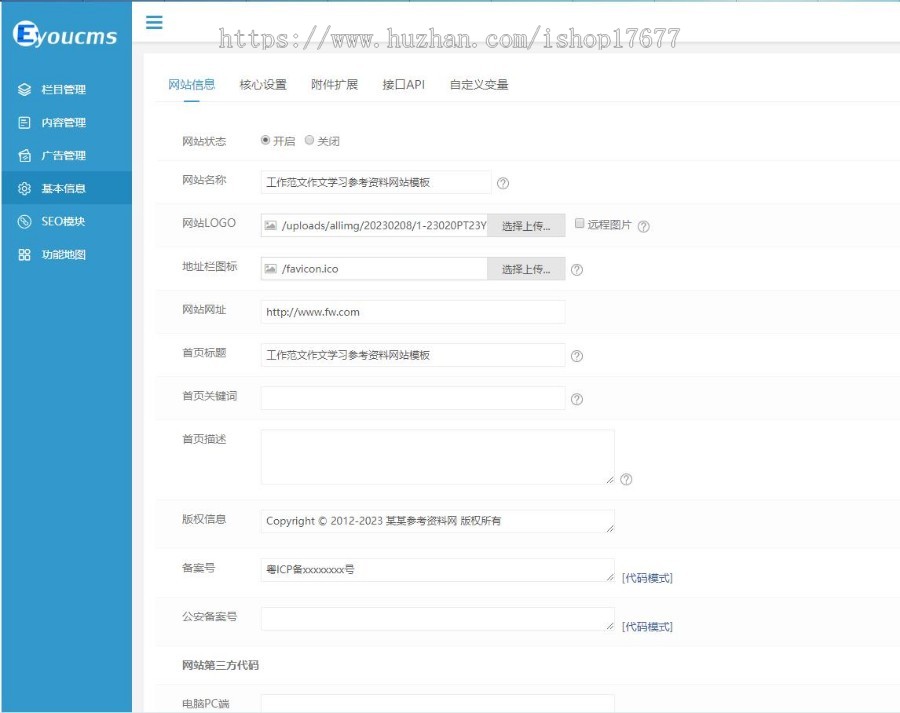This screenshot has width=900, height=713.
Task: Click help icon beside 首页标题
Action: 577,356
